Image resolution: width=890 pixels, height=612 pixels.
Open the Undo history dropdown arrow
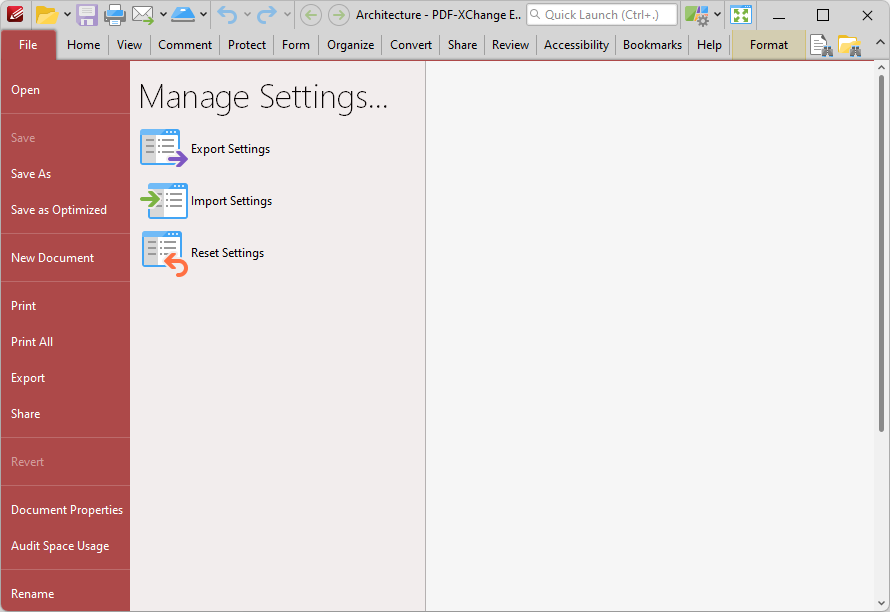[247, 15]
